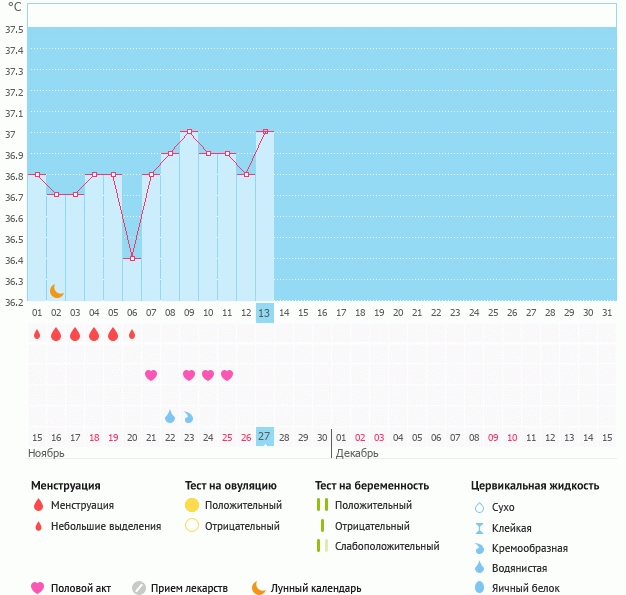Click the 'Прием лекарств' pill icon
The height and width of the screenshot is (595, 626).
coord(139,588)
